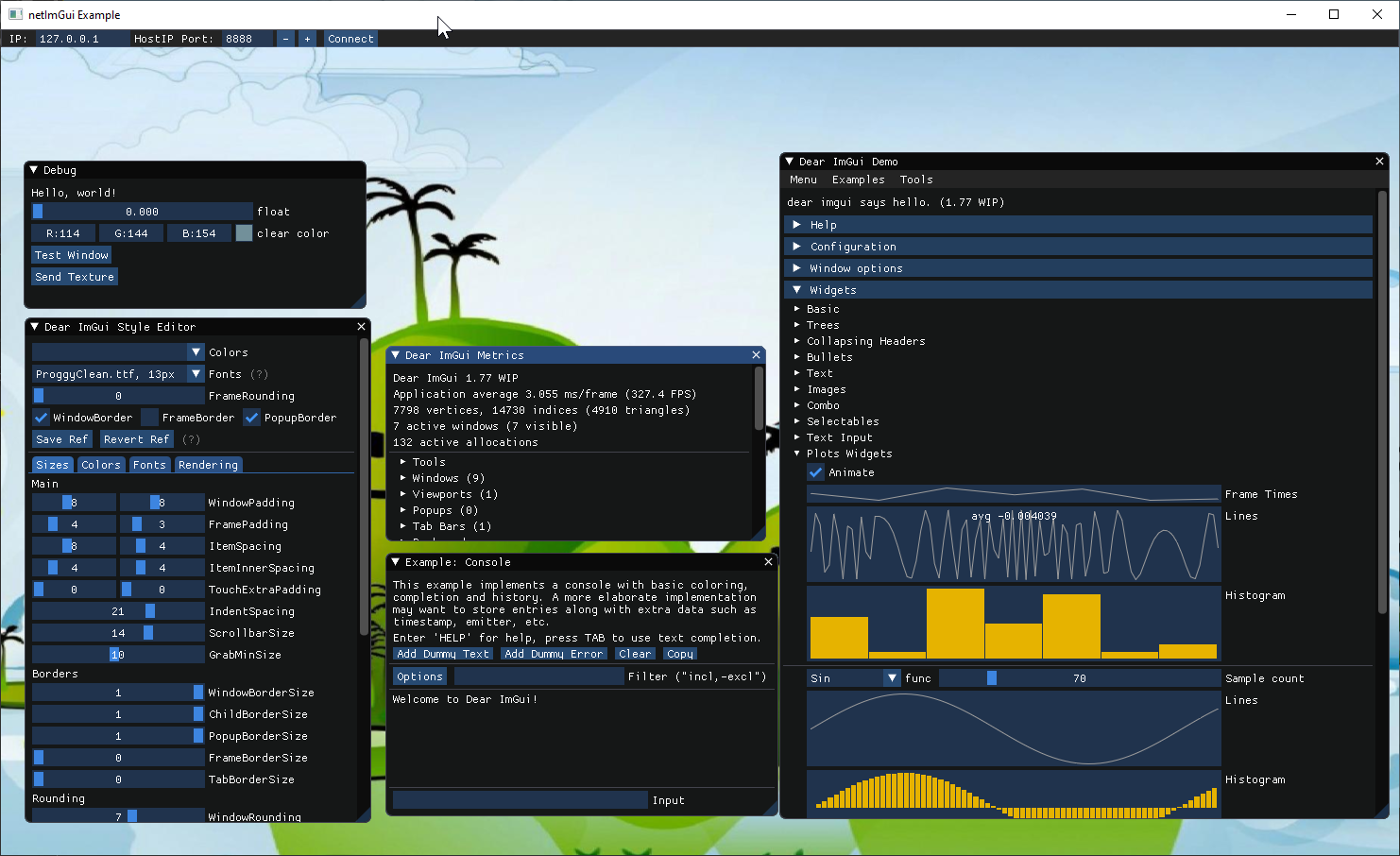Click Add Dummy Text in Console
The width and height of the screenshot is (1400, 856).
[x=443, y=654]
